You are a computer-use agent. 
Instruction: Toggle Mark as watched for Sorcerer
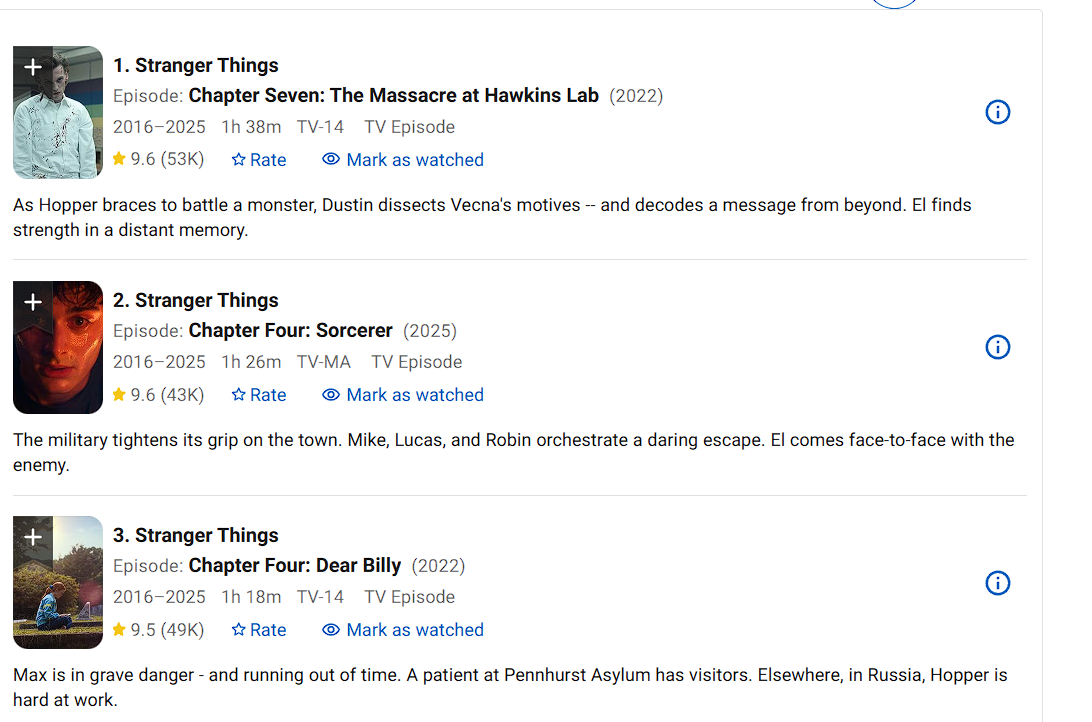[x=403, y=395]
